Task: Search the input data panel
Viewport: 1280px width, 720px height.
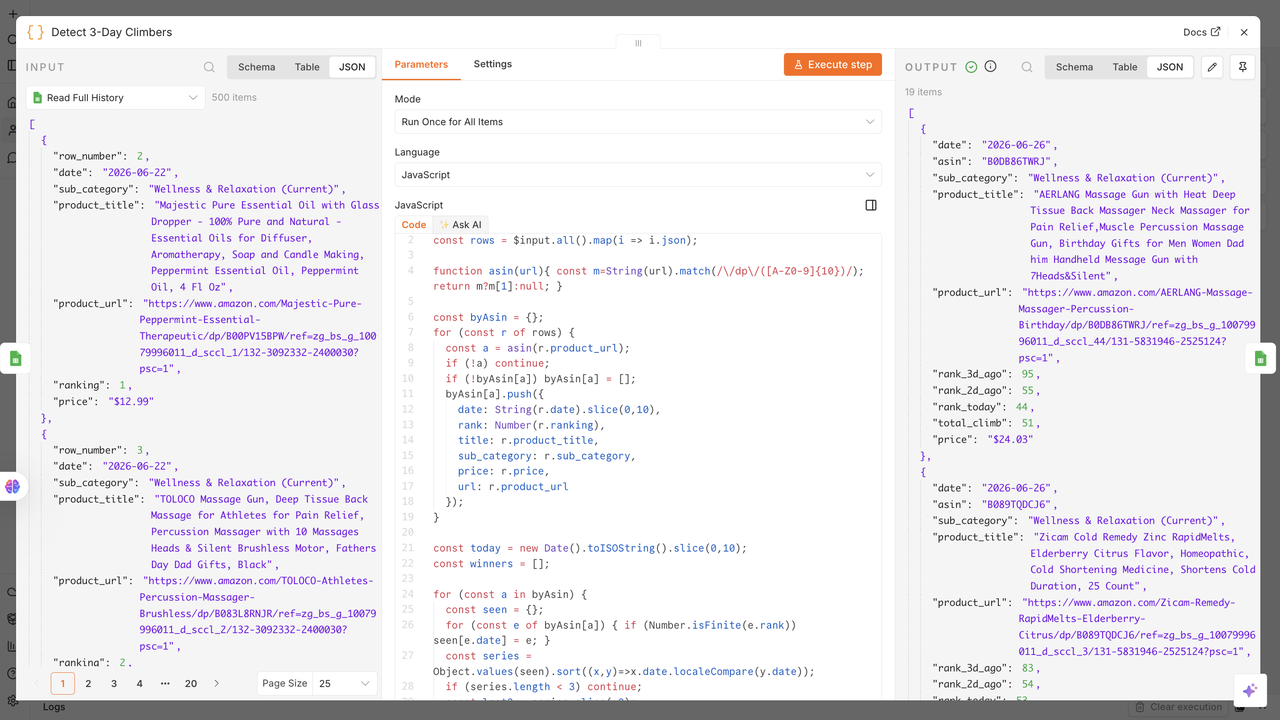Action: 209,67
